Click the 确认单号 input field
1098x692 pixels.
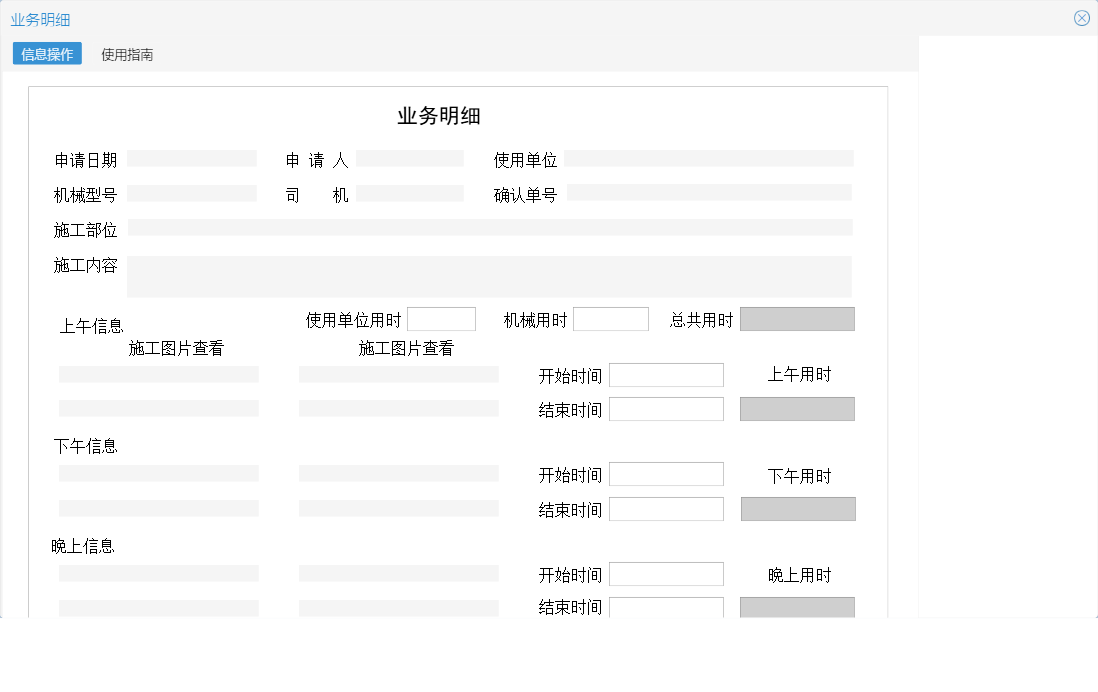click(x=710, y=193)
